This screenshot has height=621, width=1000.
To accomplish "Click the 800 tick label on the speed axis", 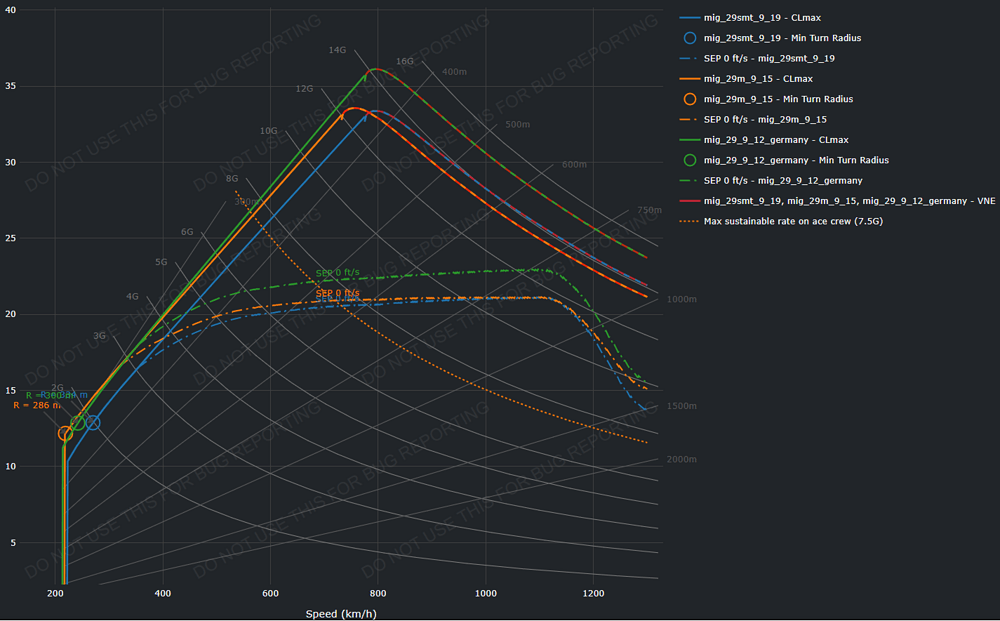I will pos(377,594).
